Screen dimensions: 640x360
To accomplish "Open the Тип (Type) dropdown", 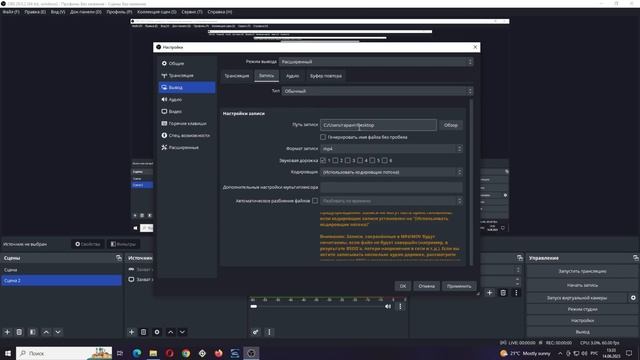I will [x=377, y=91].
